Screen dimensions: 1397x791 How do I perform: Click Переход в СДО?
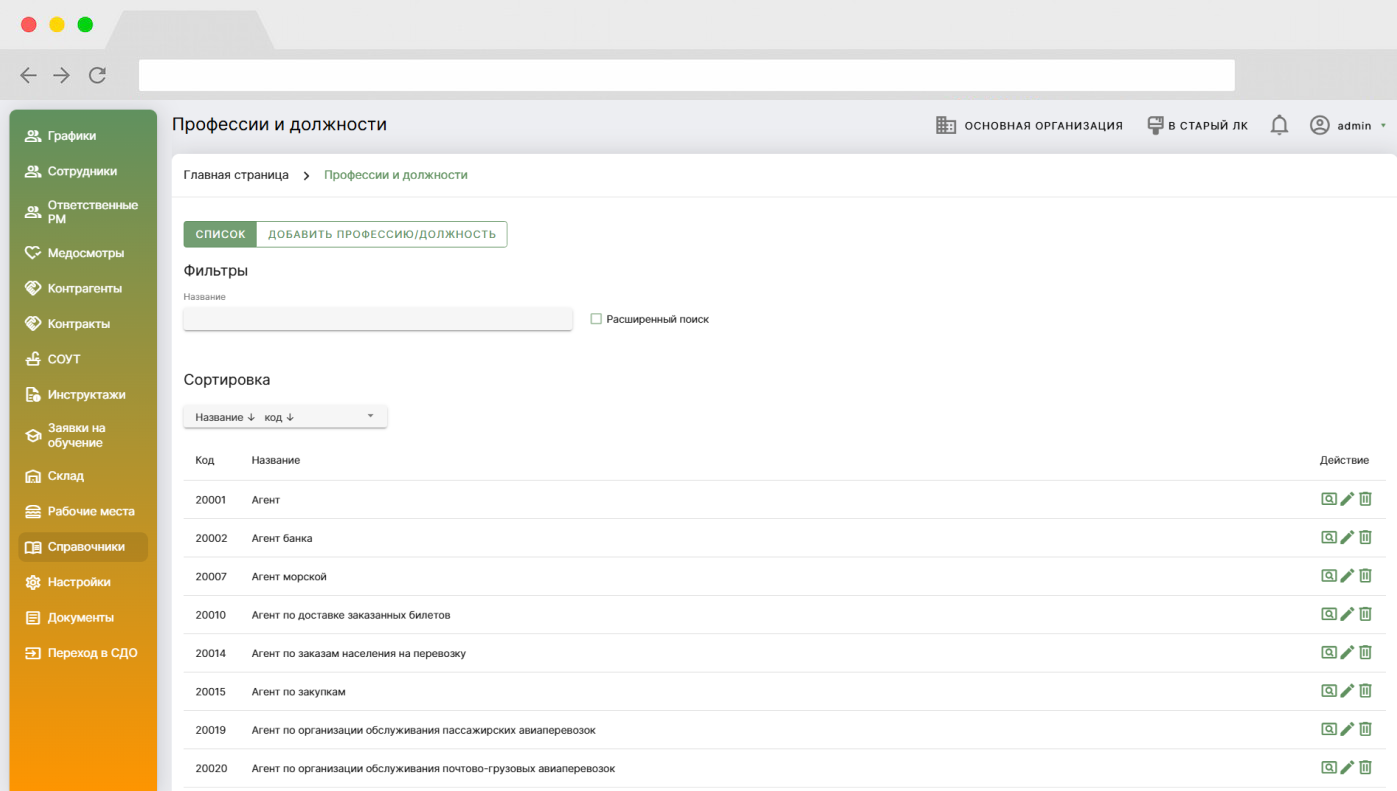(83, 653)
